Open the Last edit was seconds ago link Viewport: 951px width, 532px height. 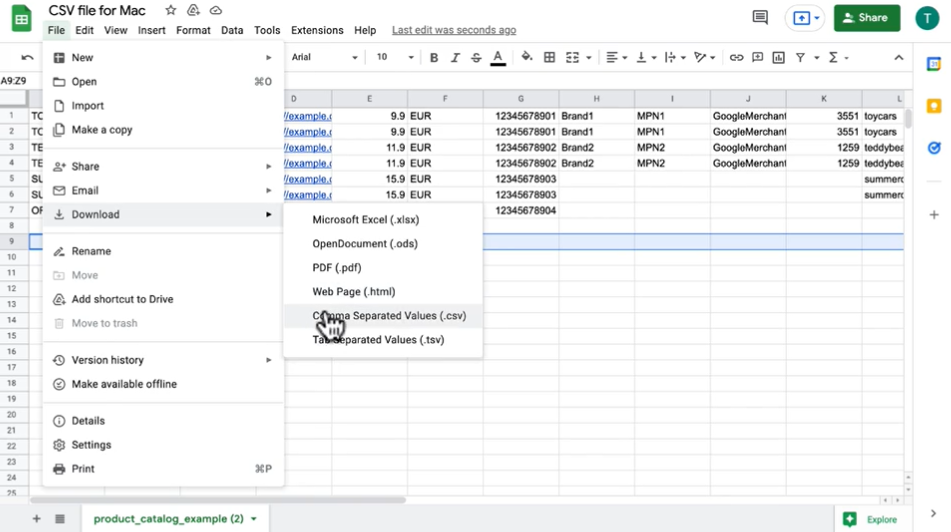454,31
